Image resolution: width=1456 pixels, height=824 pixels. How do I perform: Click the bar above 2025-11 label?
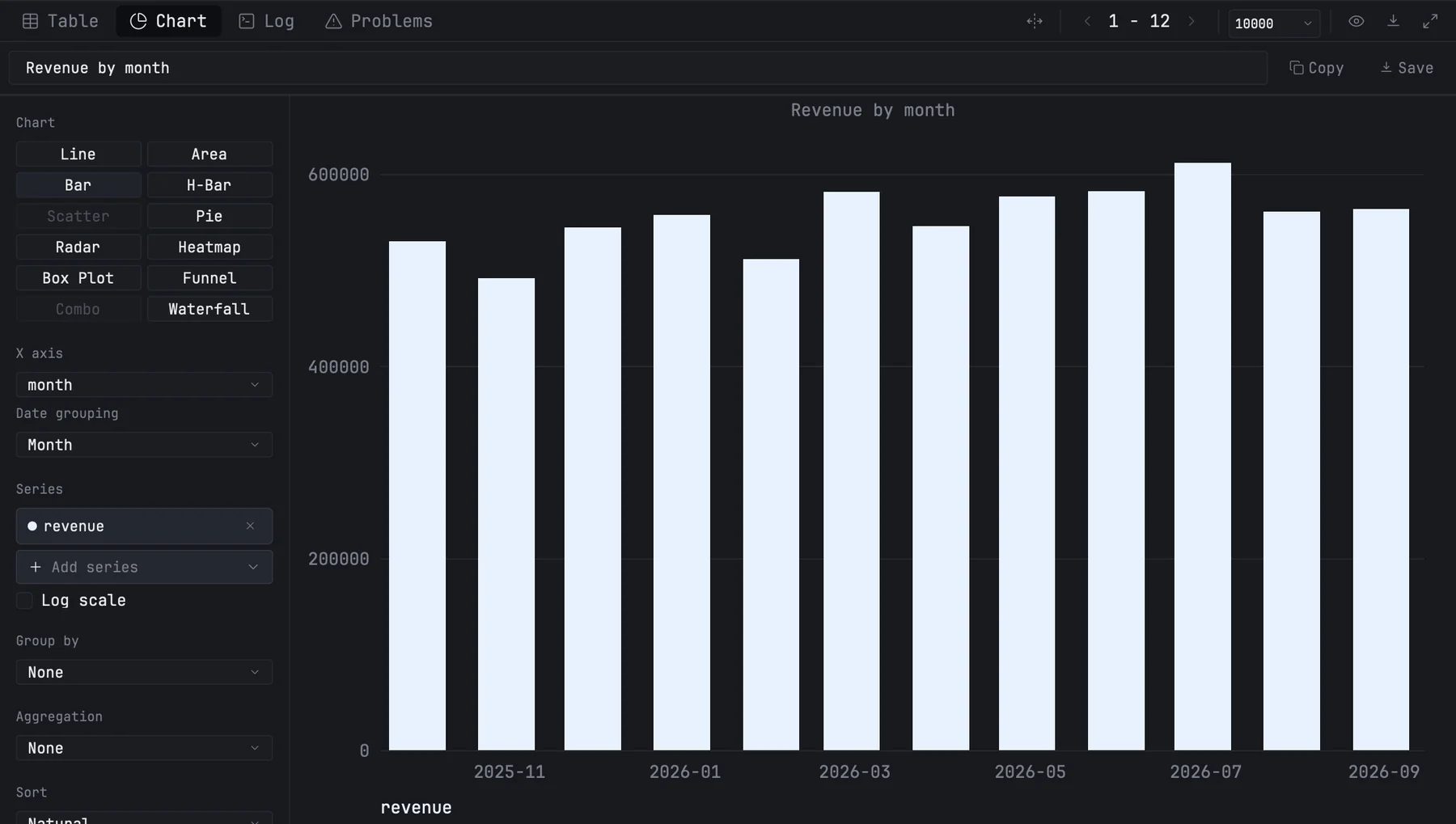click(506, 514)
